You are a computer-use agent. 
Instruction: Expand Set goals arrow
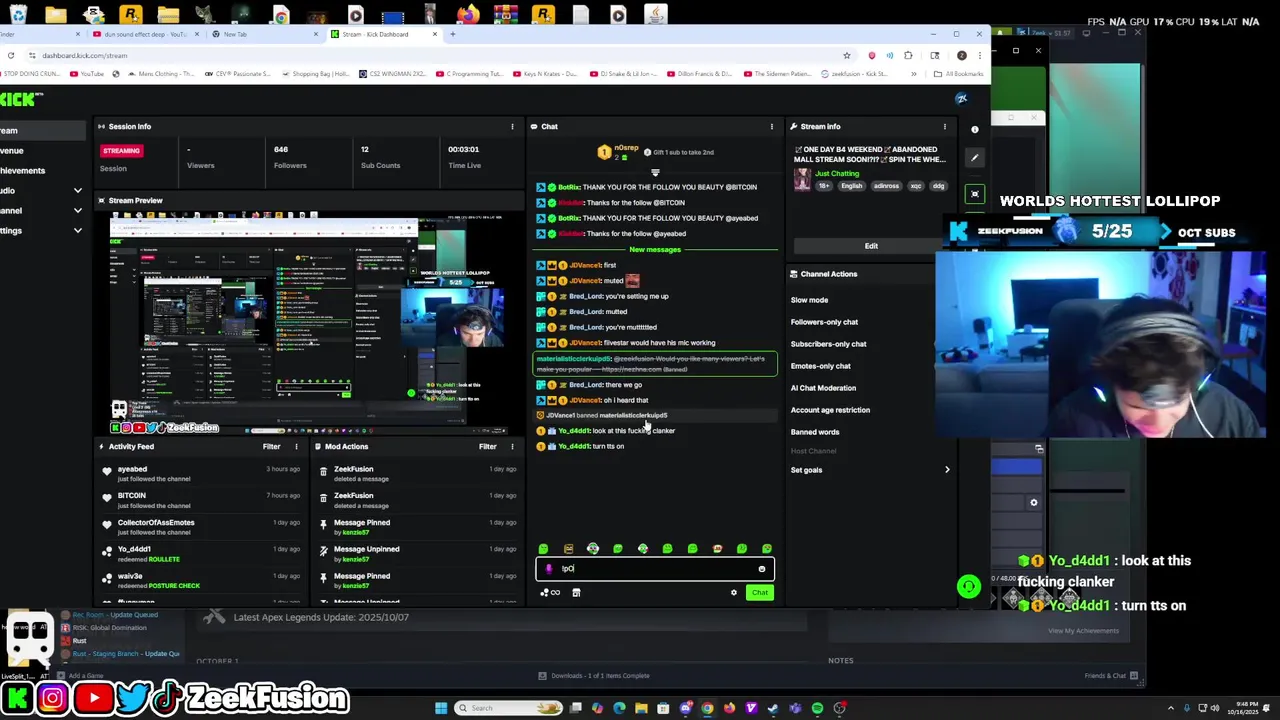point(947,470)
